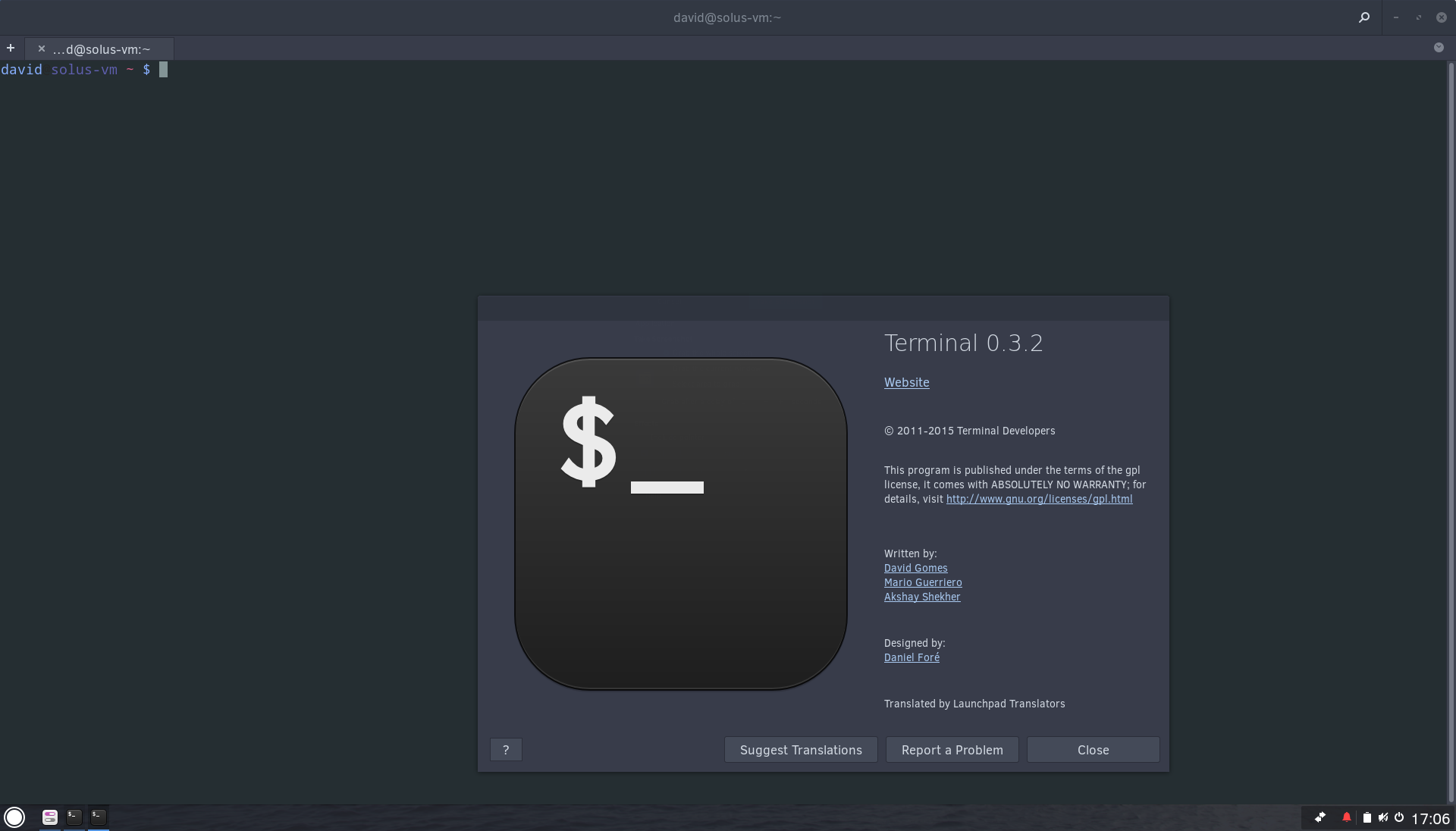Select the …d@solus-vm:~ terminal tab

click(99, 49)
